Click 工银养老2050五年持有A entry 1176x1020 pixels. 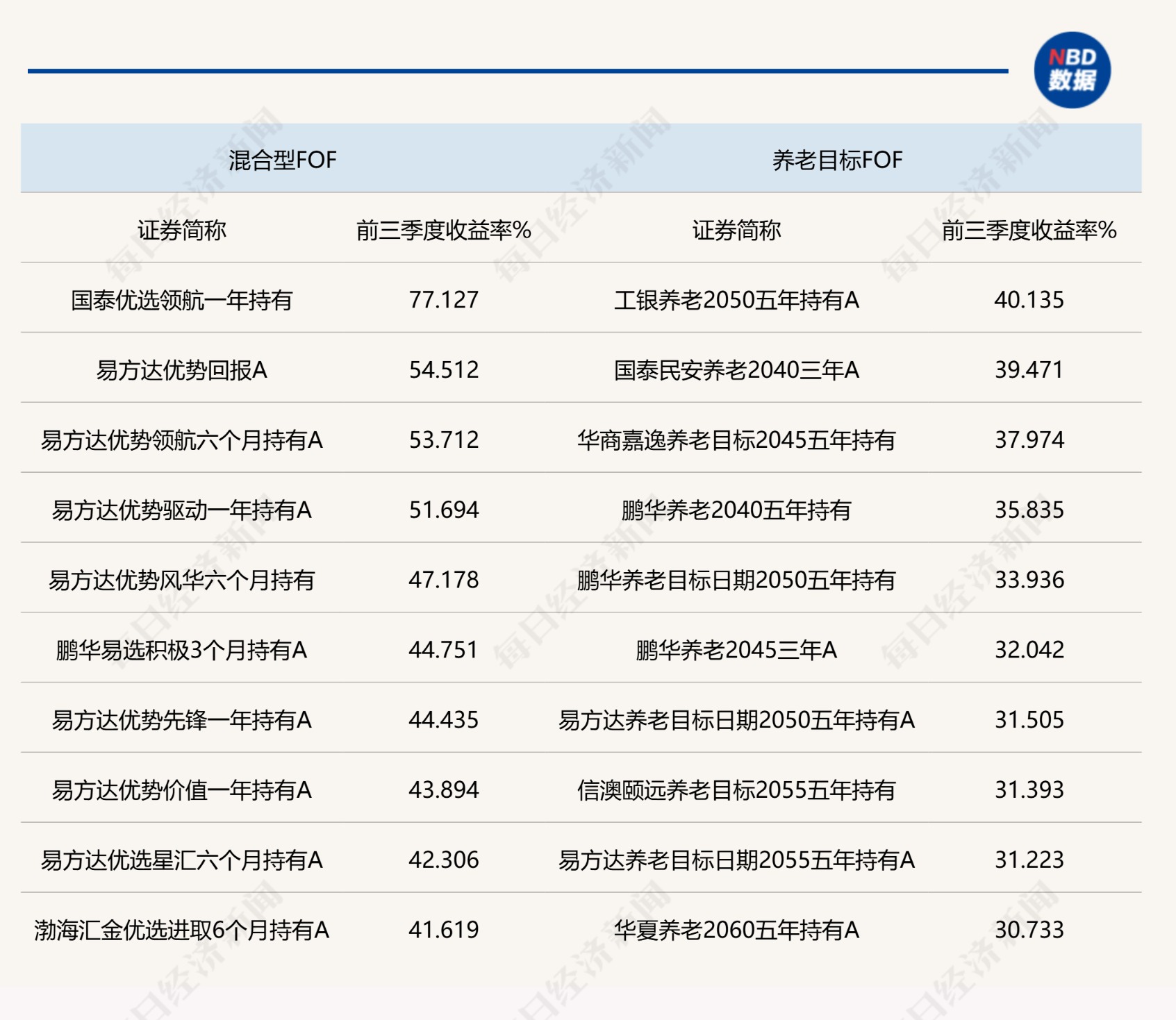[736, 301]
